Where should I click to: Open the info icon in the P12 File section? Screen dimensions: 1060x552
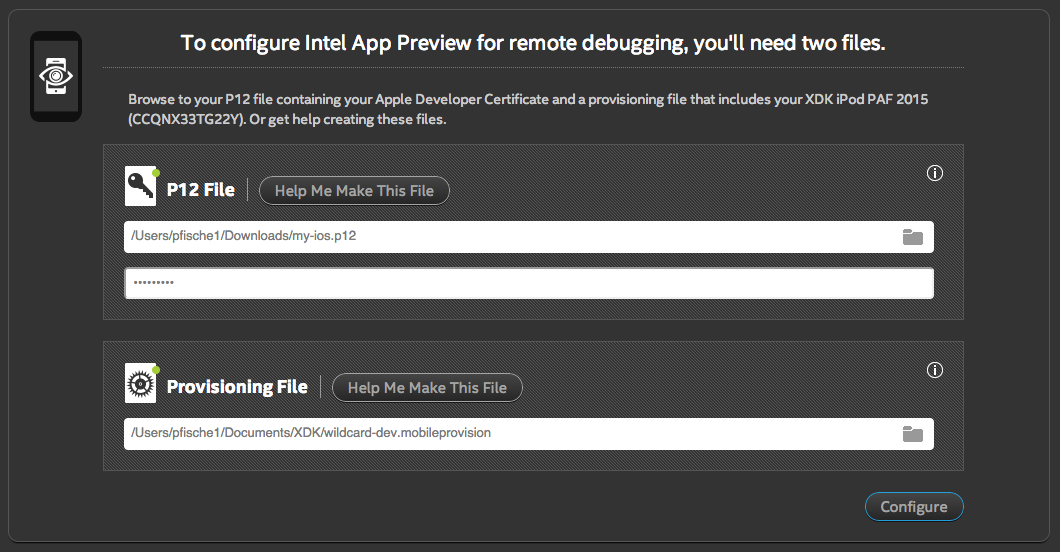click(935, 173)
